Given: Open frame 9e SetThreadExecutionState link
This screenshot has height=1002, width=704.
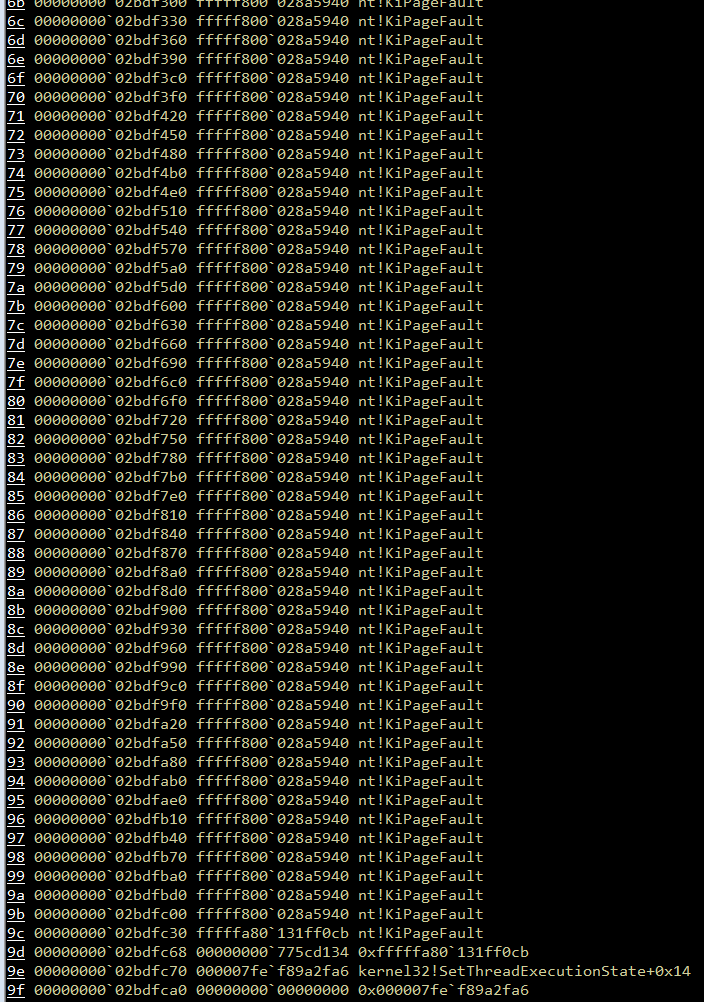Looking at the screenshot, I should [16, 971].
